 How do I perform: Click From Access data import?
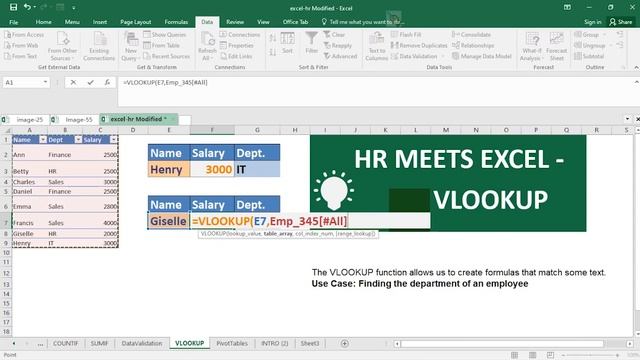point(24,35)
